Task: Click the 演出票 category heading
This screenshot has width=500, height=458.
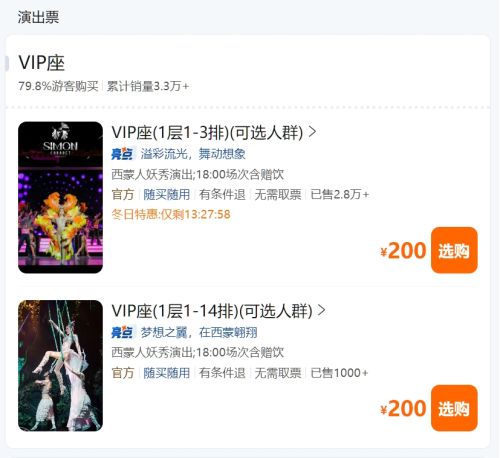Action: pyautogui.click(x=38, y=17)
